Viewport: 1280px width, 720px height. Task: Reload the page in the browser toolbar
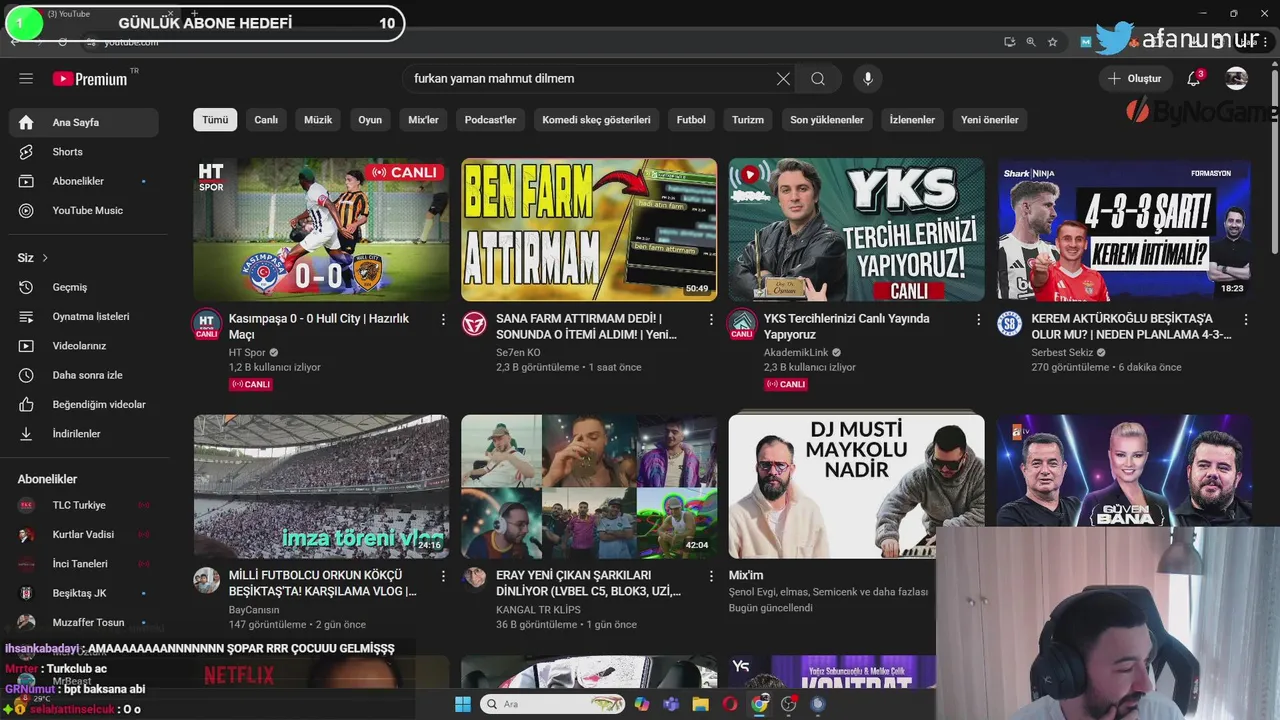tap(63, 42)
